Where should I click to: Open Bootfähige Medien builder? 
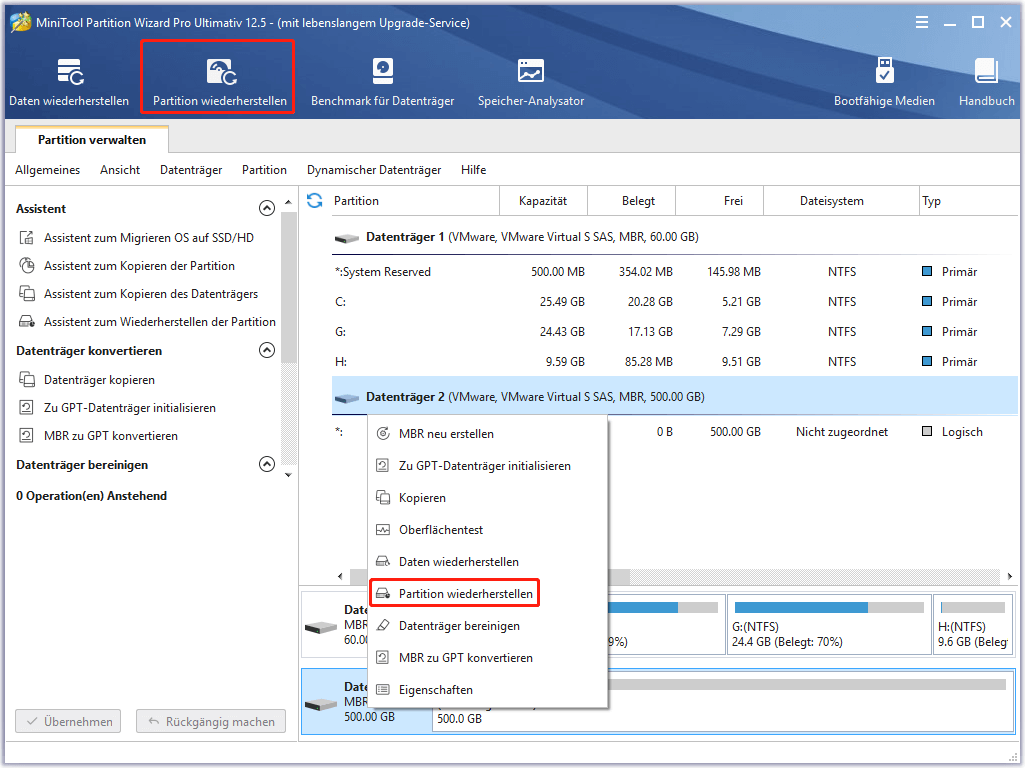point(884,82)
